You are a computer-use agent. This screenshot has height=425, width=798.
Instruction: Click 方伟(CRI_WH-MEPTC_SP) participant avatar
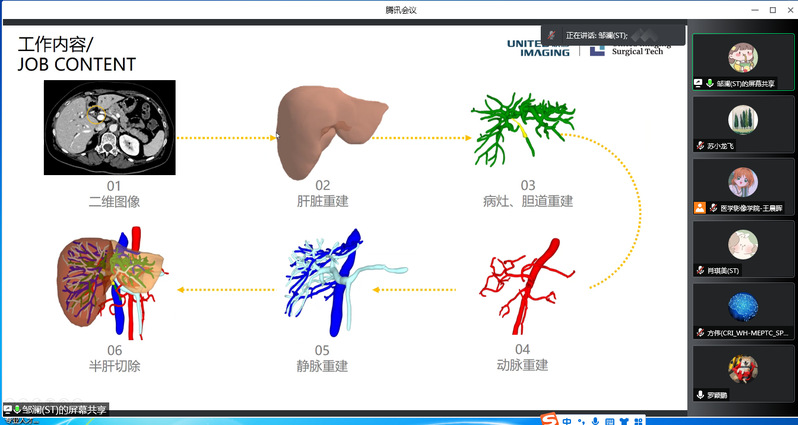(x=742, y=305)
